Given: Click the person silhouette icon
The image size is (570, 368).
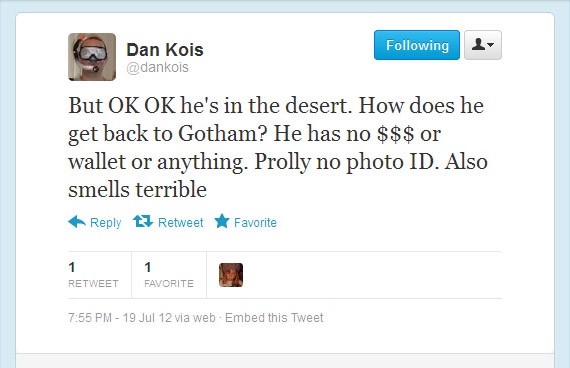Looking at the screenshot, I should point(478,45).
